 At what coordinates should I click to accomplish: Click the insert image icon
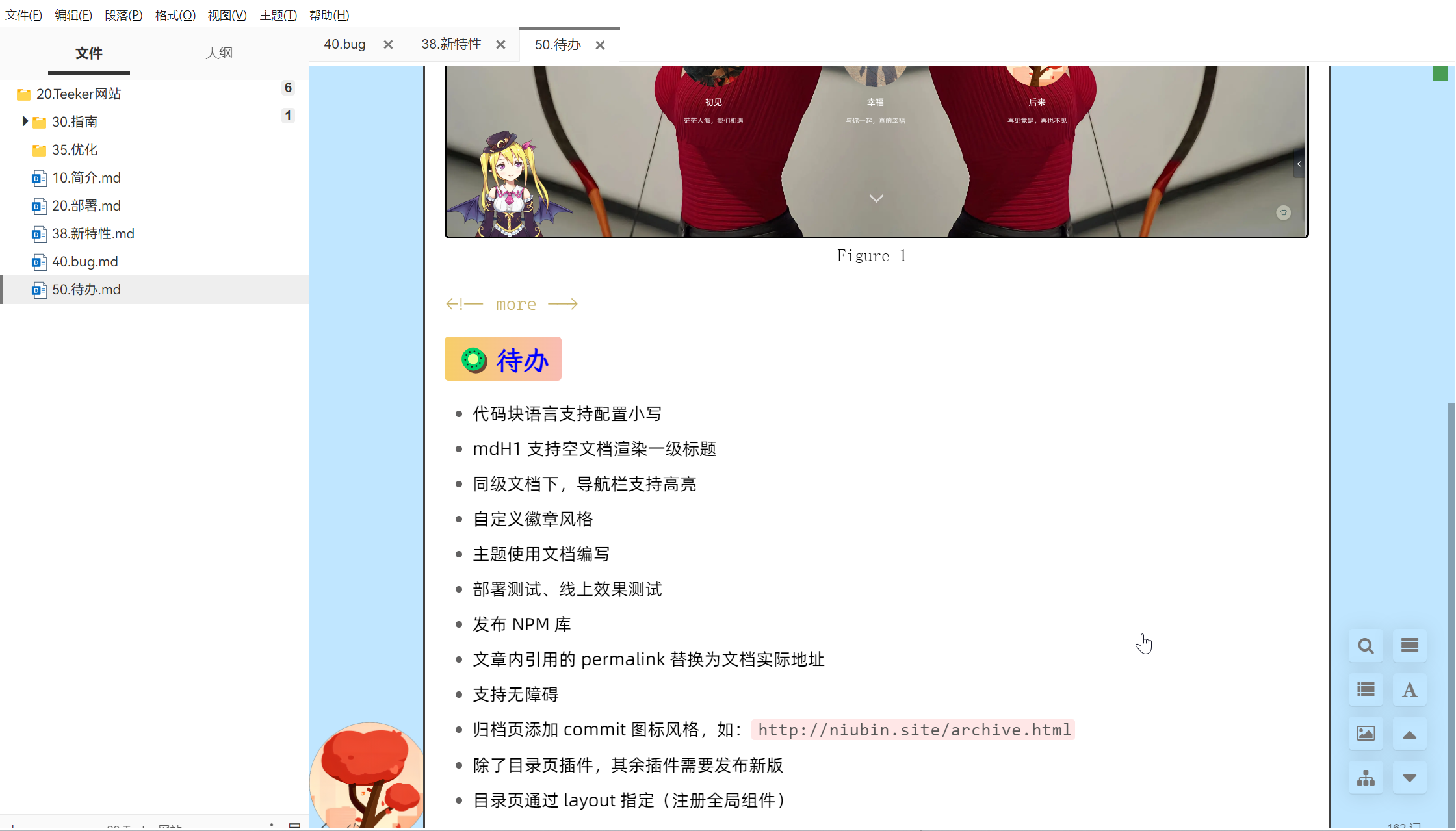pos(1366,734)
